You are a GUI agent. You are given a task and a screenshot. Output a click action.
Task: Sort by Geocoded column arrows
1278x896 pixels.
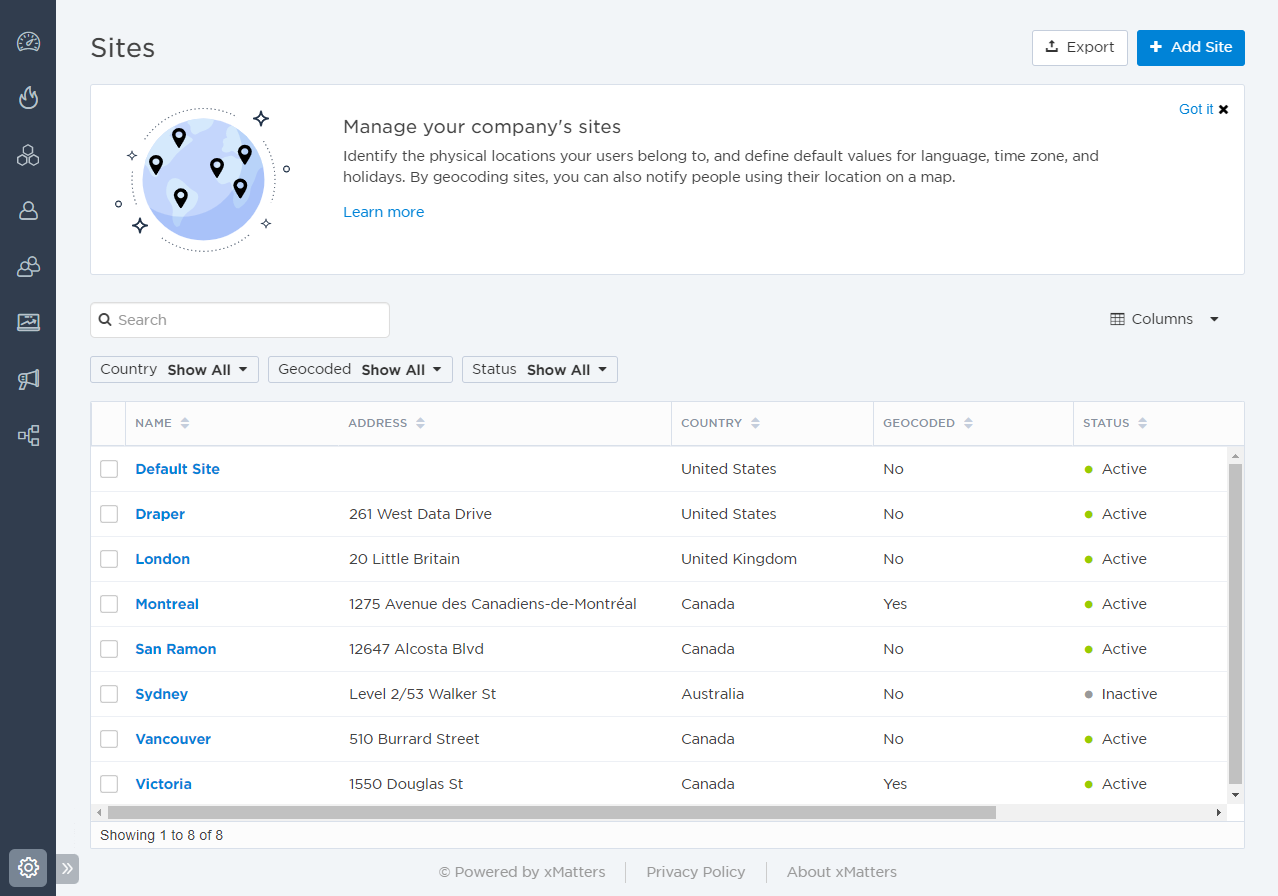pos(968,423)
